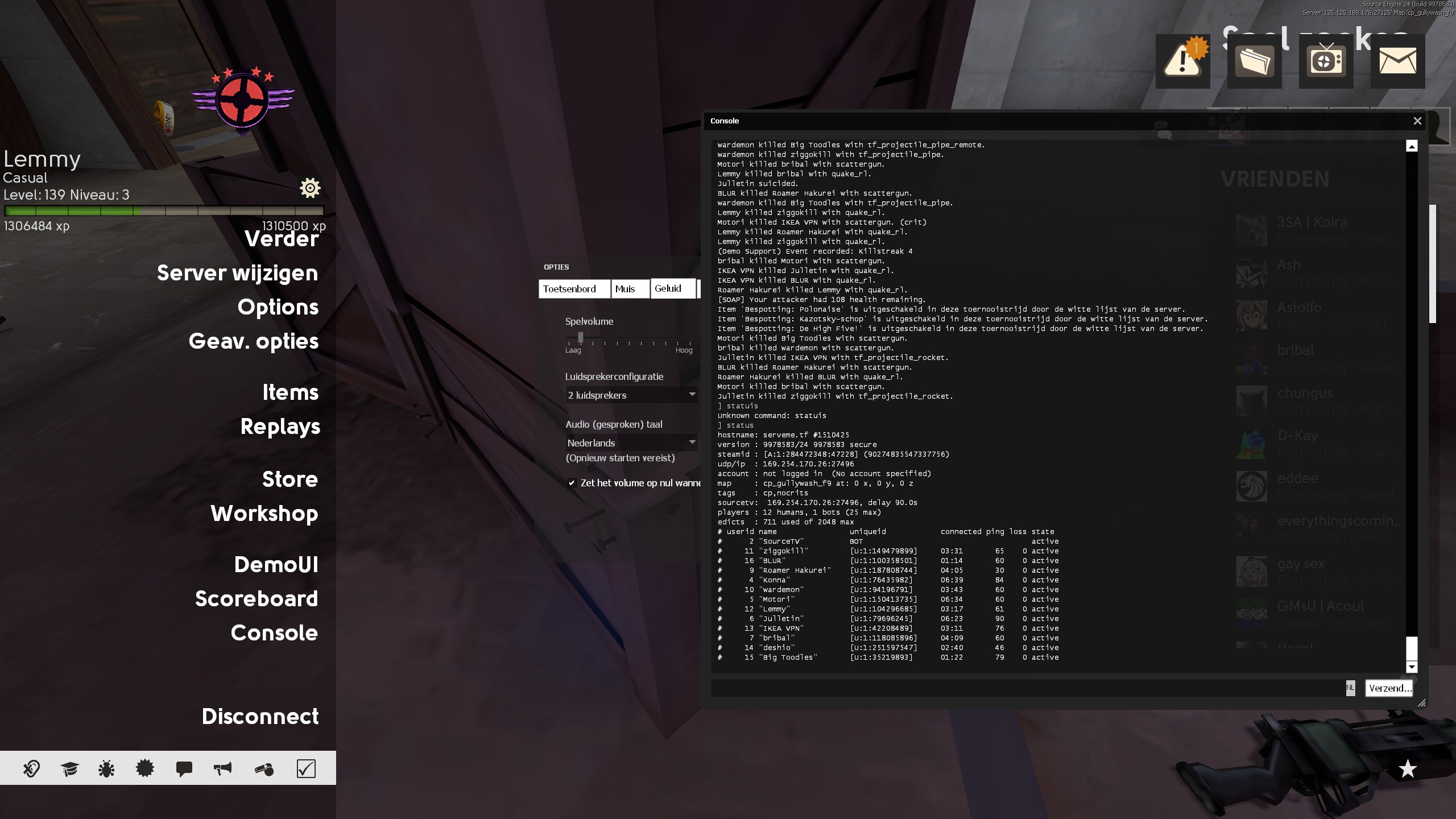Click the TV watch streams icon
1456x819 pixels.
click(x=1326, y=61)
